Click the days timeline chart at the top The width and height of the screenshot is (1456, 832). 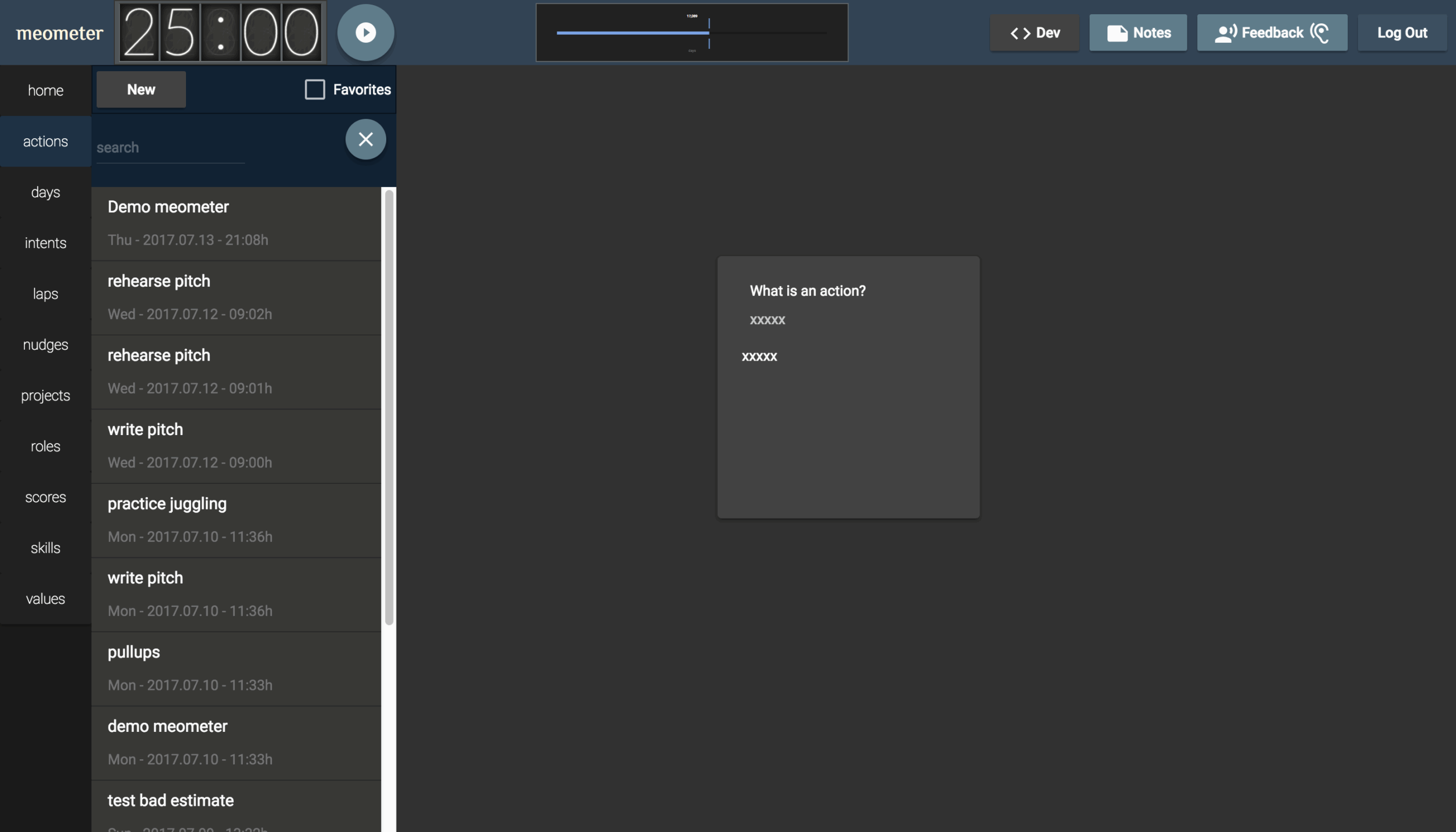692,33
